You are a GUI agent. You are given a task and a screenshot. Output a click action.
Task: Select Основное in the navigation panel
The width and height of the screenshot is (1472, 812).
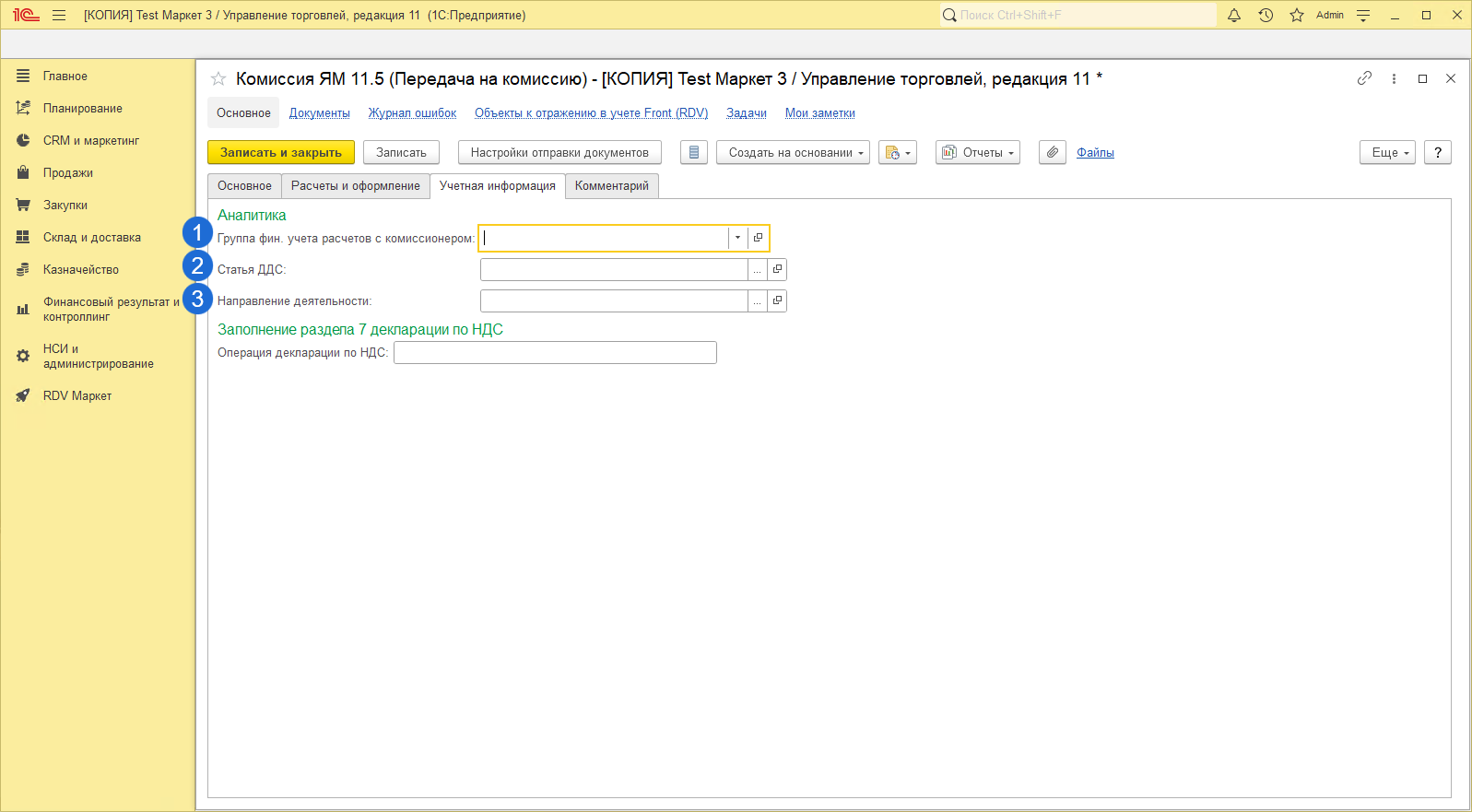pos(243,113)
